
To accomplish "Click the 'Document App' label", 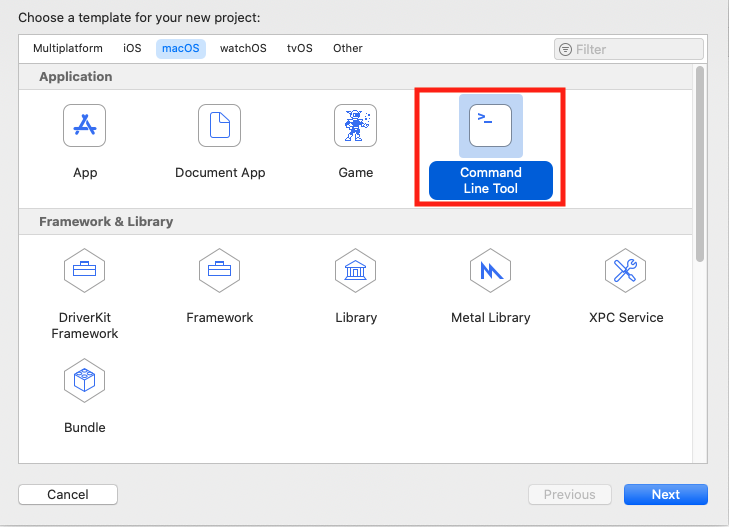I will click(x=220, y=172).
